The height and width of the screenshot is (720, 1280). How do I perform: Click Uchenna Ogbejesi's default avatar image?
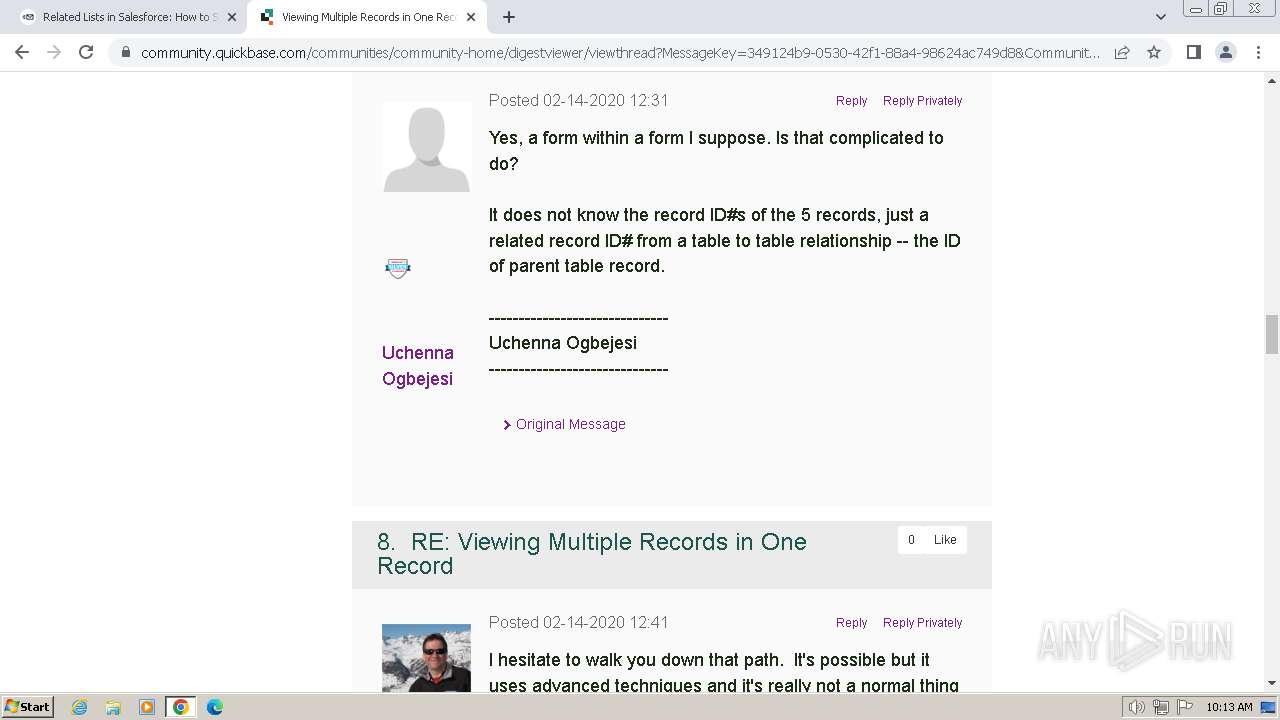(x=426, y=146)
